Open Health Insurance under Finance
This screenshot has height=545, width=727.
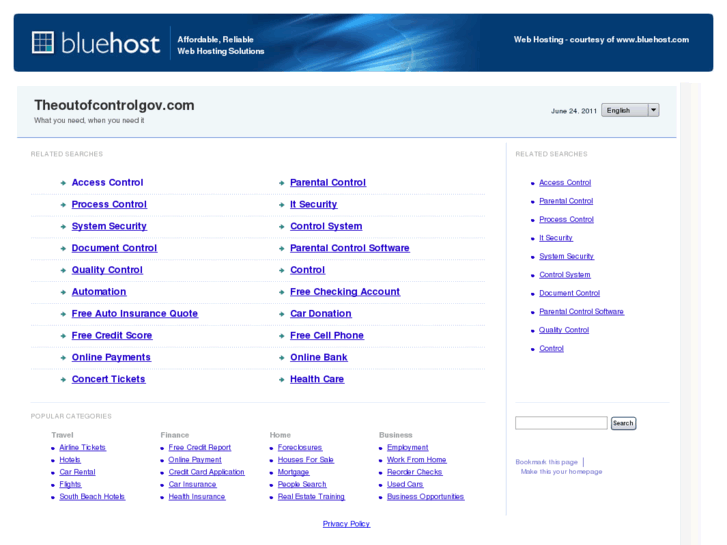(197, 497)
